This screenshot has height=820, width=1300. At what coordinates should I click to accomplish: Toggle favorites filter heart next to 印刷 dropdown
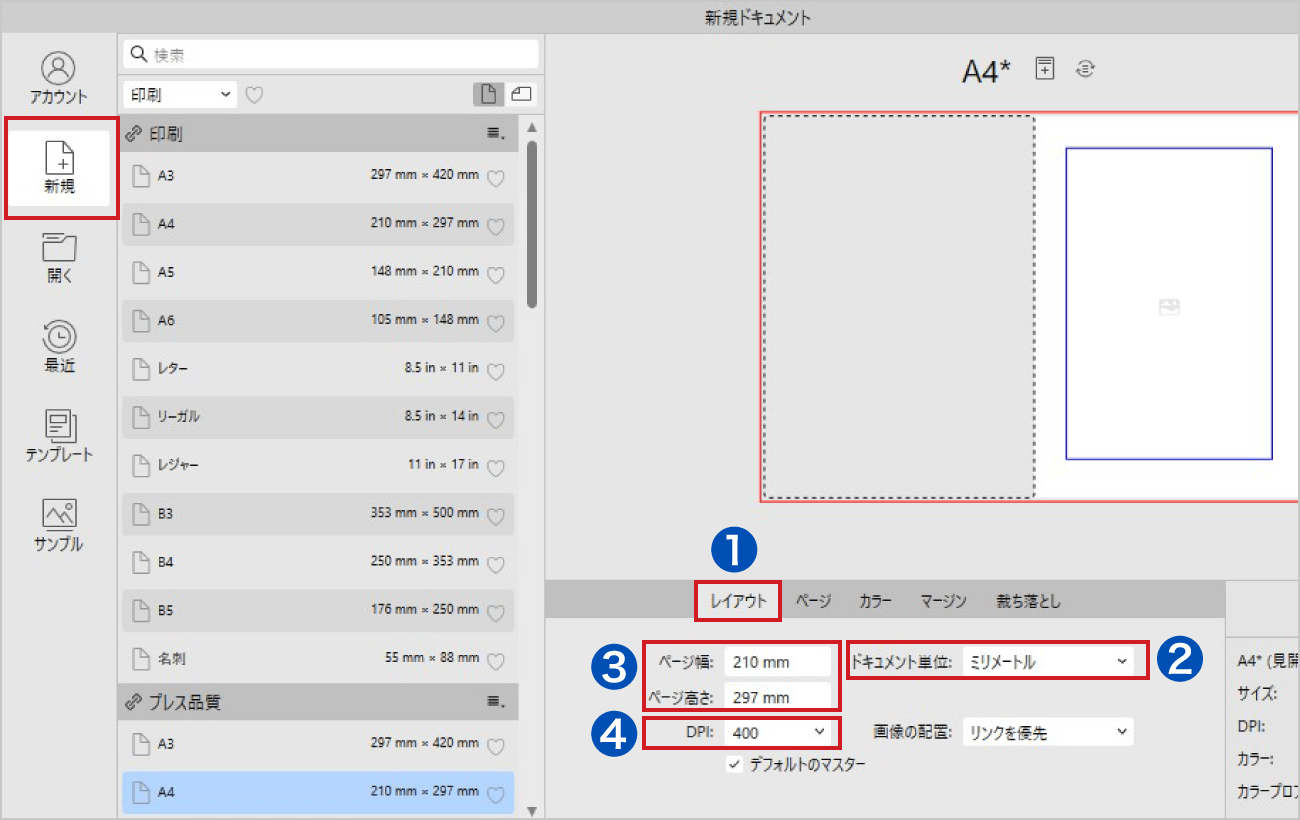[x=255, y=95]
